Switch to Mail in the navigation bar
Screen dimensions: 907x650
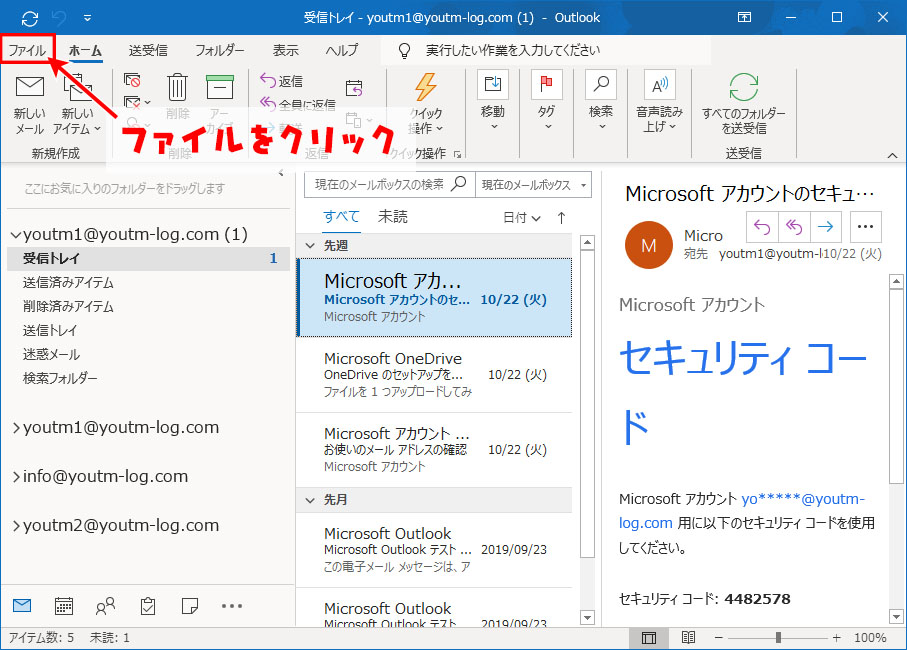point(22,606)
